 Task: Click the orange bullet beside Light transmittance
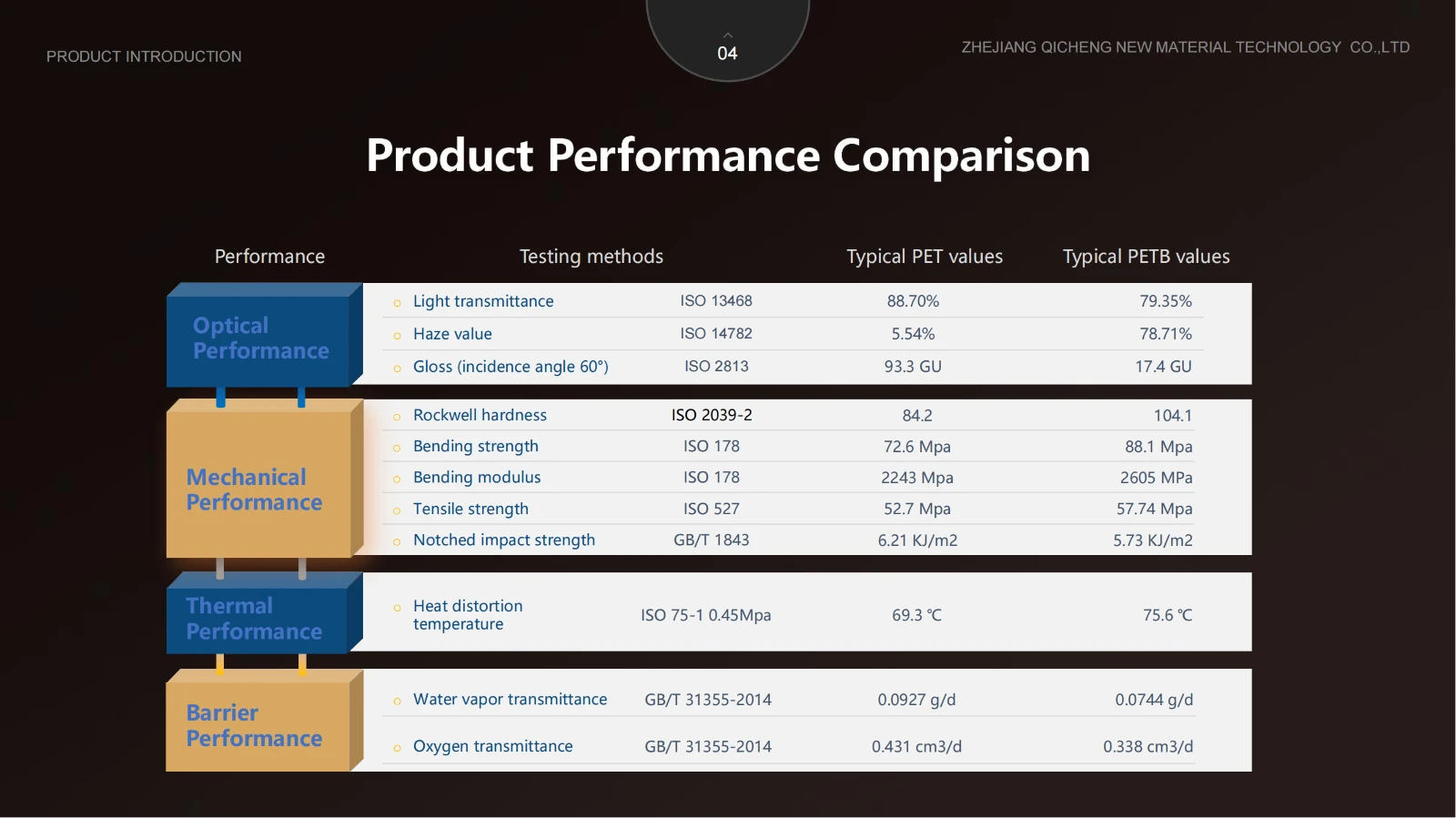[397, 303]
